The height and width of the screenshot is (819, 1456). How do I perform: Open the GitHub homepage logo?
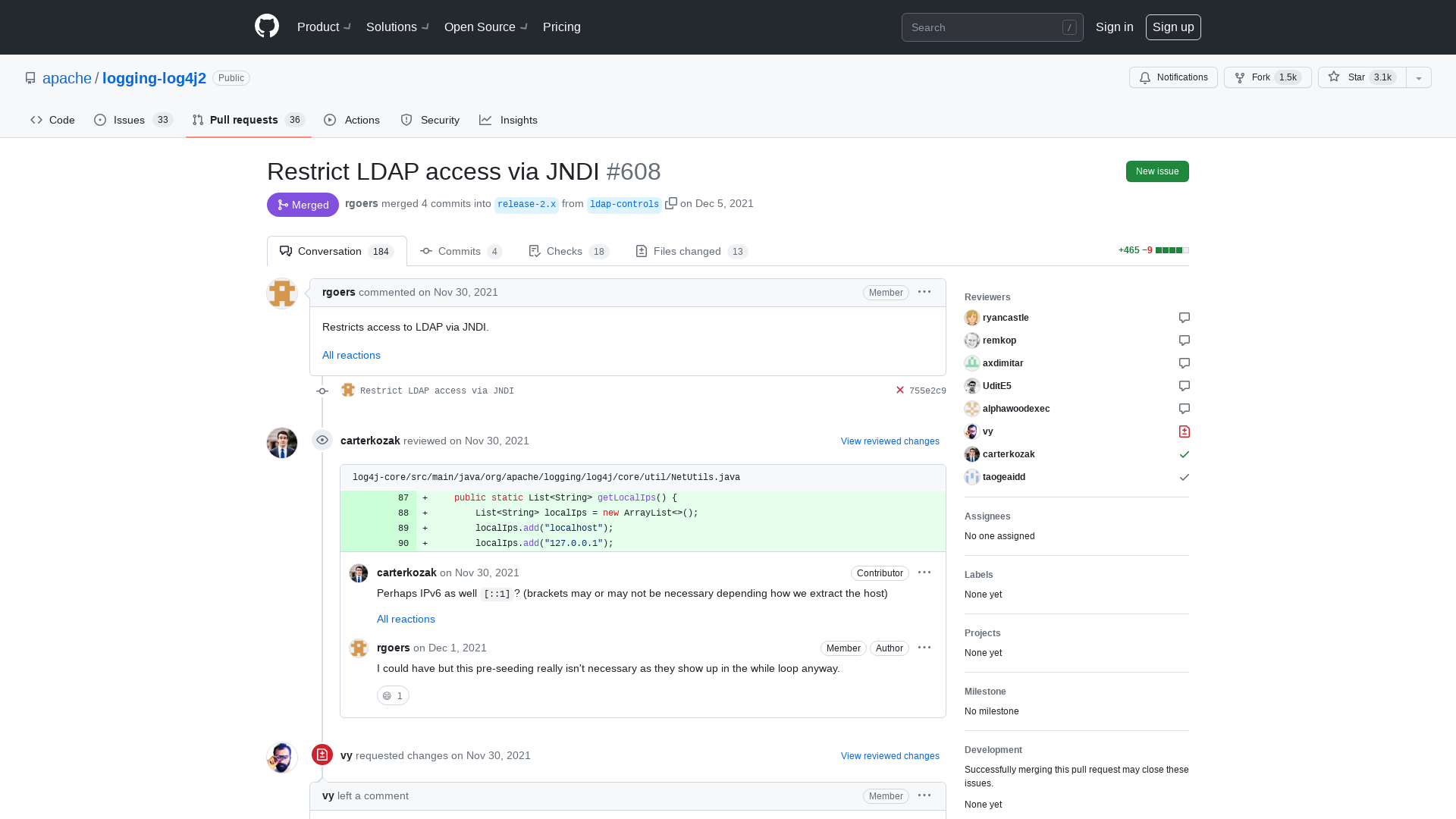point(267,27)
